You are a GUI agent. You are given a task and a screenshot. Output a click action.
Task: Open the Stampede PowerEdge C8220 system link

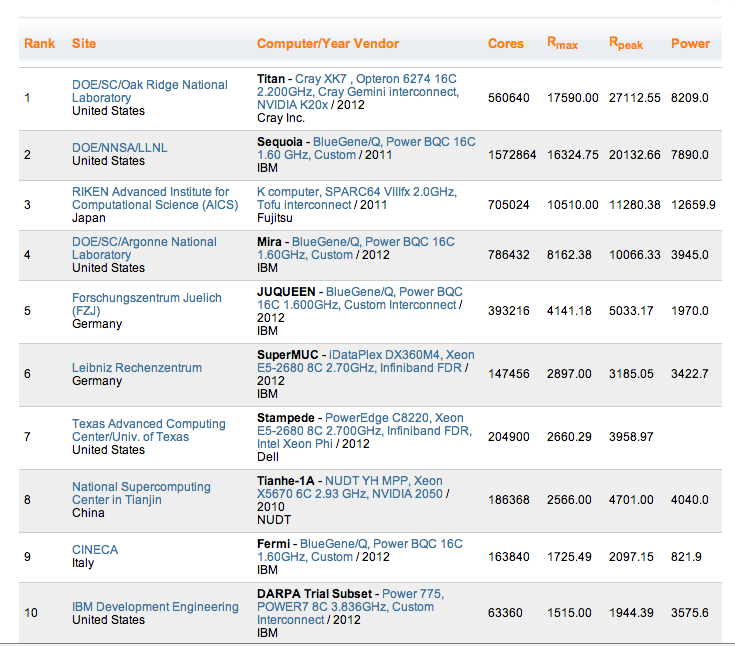coord(364,430)
